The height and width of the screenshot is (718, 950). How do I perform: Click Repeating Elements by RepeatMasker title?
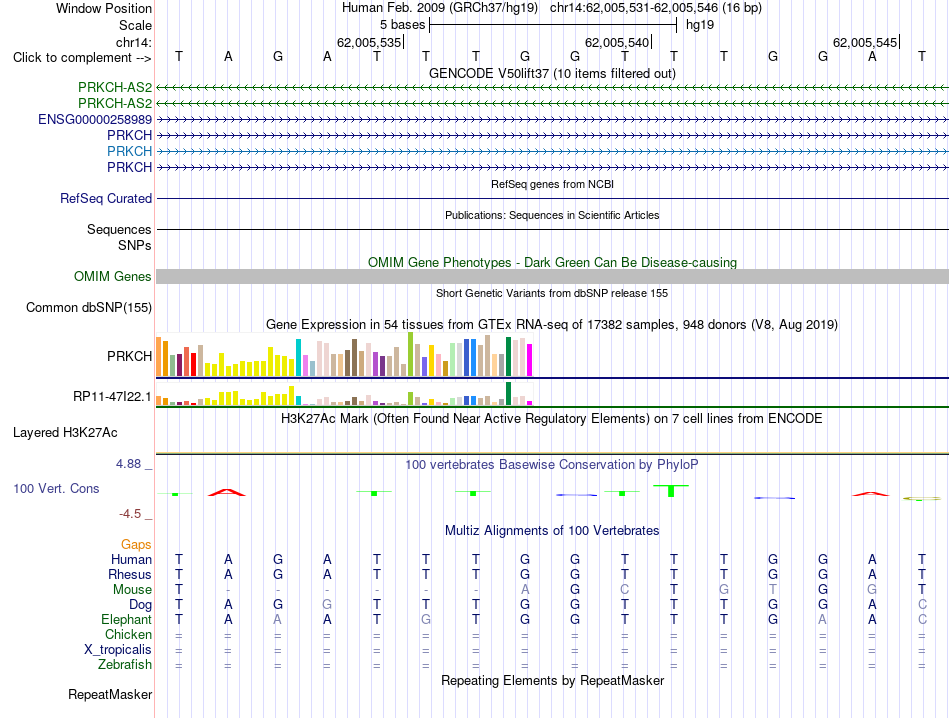click(x=552, y=680)
